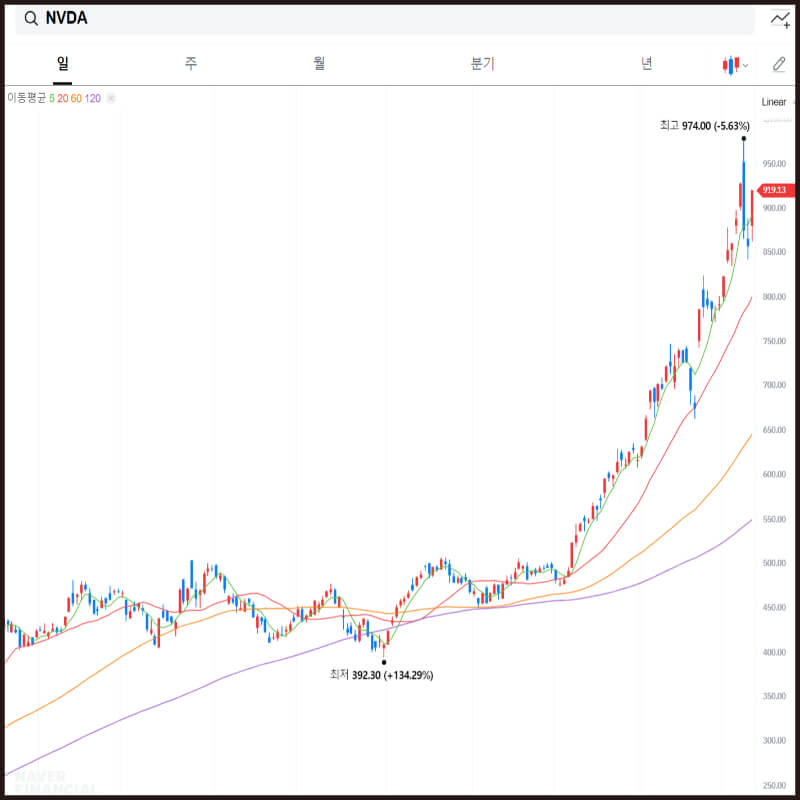
Task: Click the 이동평균 moving average label
Action: coord(27,98)
